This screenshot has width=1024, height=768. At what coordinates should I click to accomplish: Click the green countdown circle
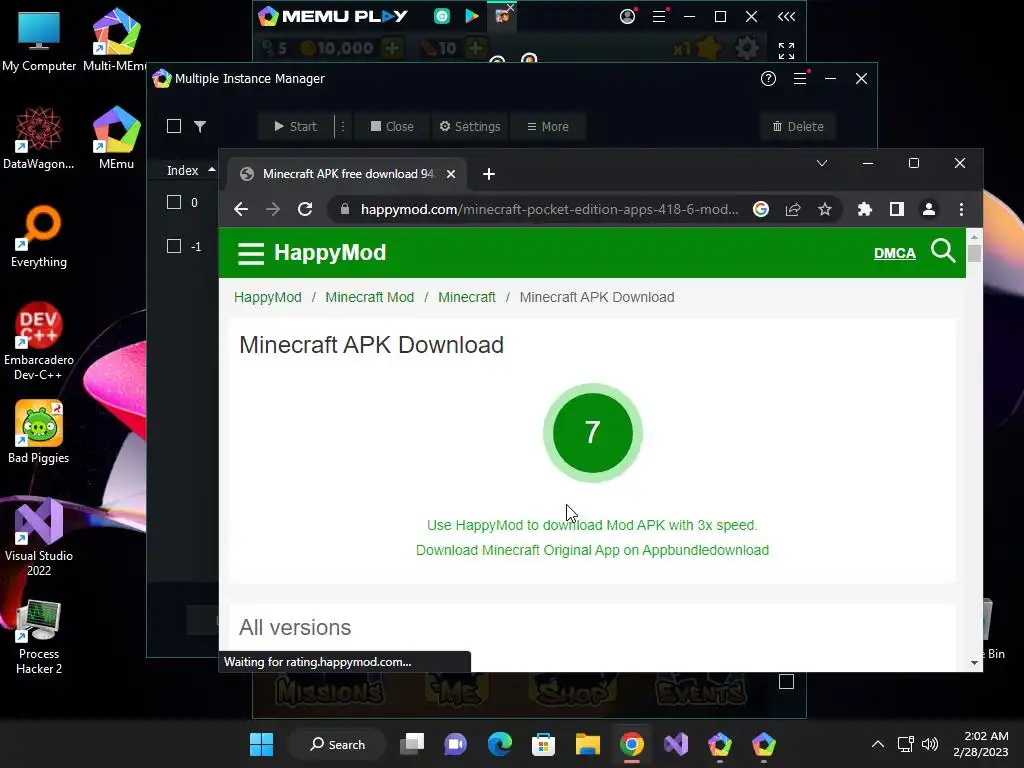(592, 432)
